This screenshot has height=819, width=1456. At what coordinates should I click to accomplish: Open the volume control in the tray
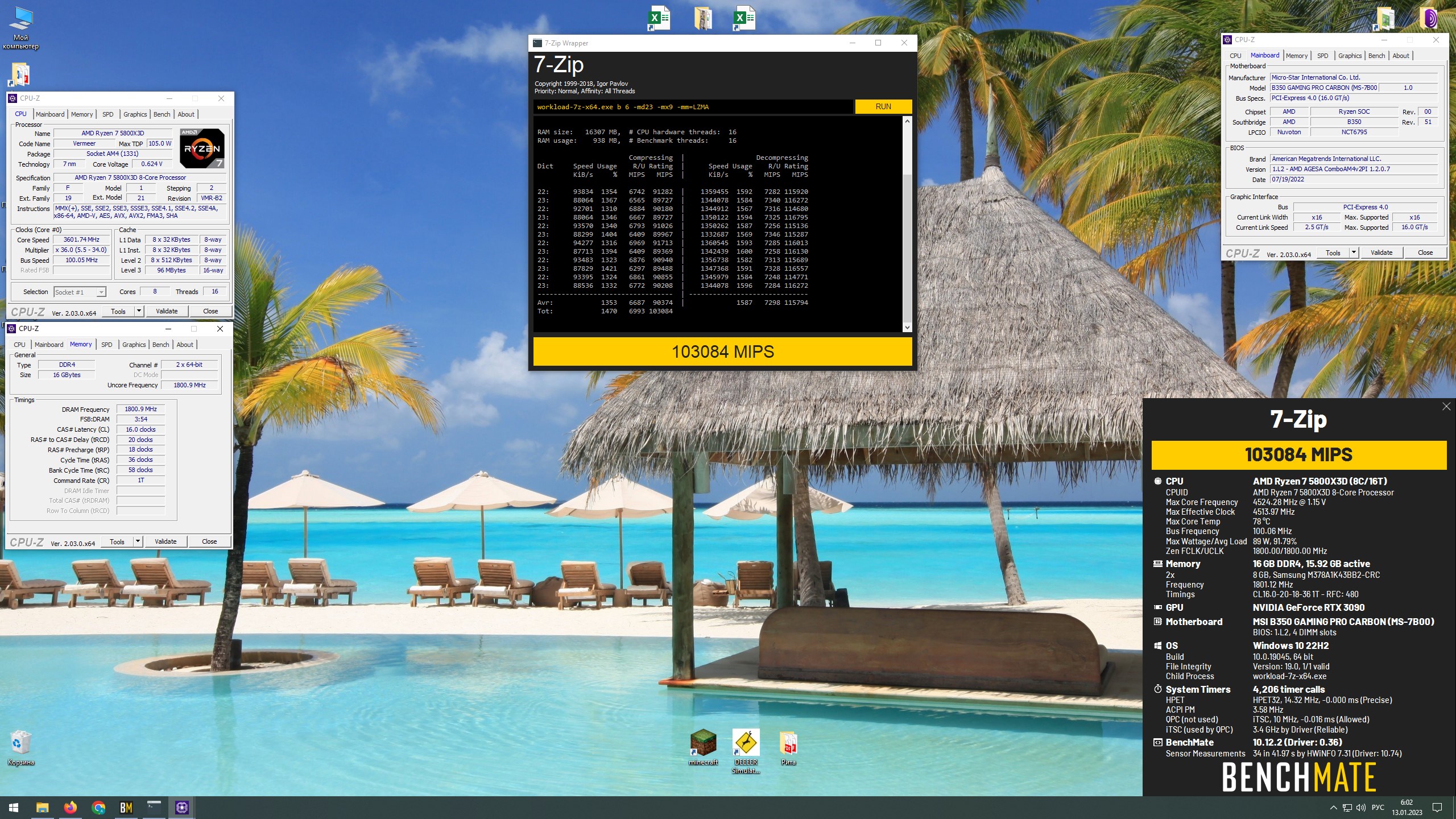pyautogui.click(x=1360, y=808)
